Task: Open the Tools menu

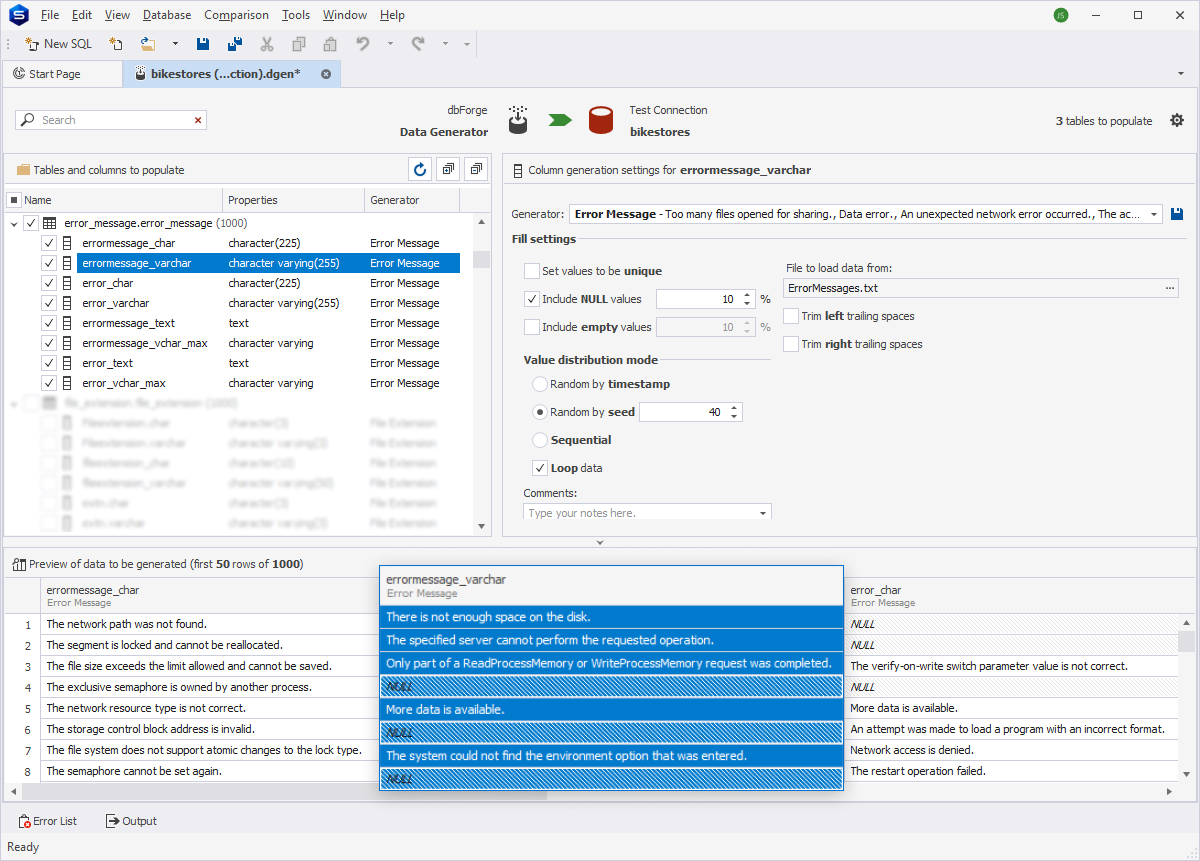Action: (x=296, y=15)
